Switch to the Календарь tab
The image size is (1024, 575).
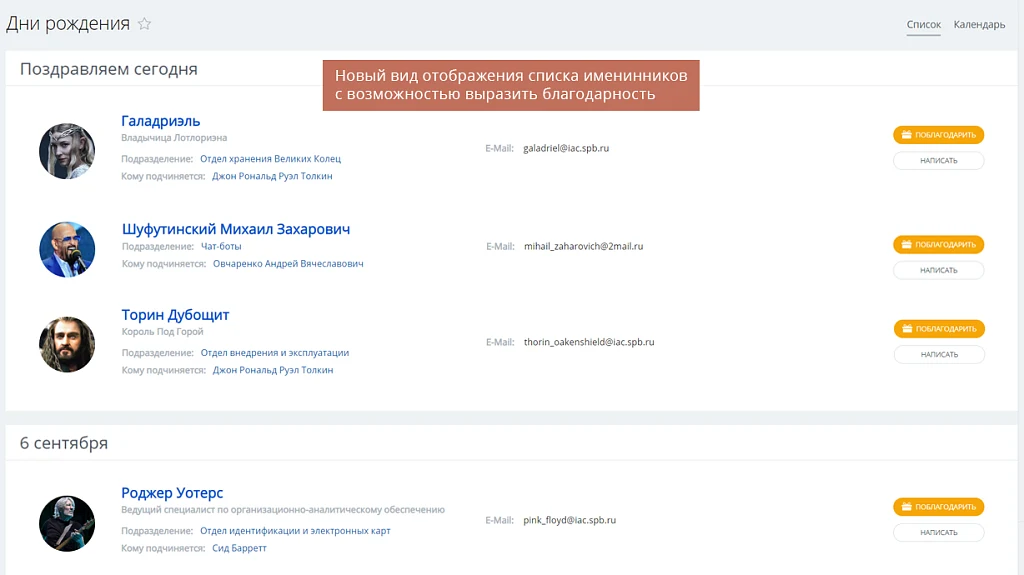(x=979, y=25)
